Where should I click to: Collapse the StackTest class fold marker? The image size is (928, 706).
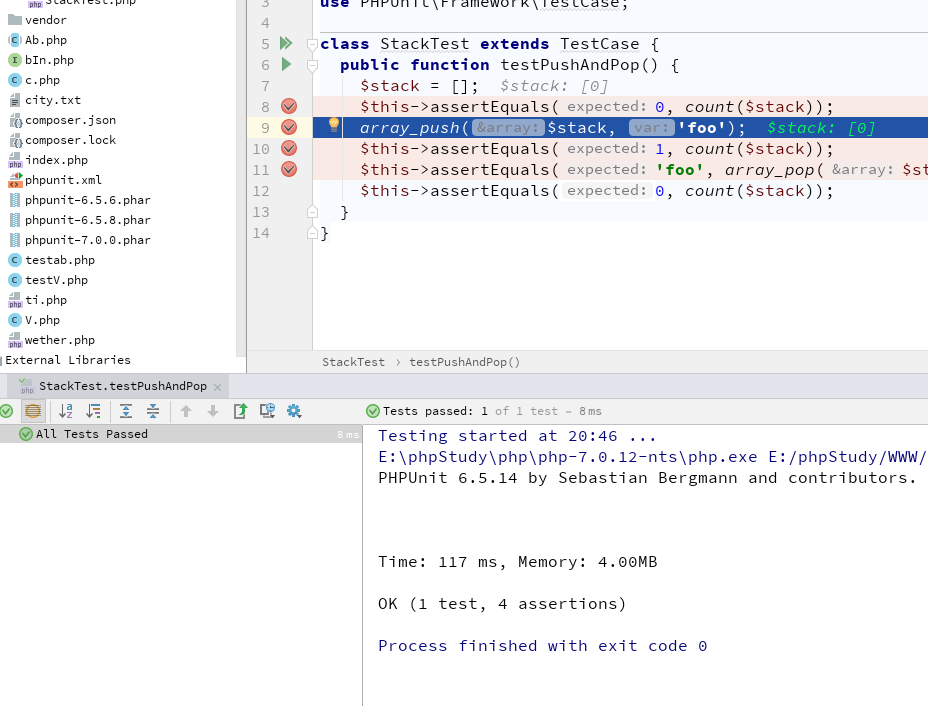tap(312, 45)
